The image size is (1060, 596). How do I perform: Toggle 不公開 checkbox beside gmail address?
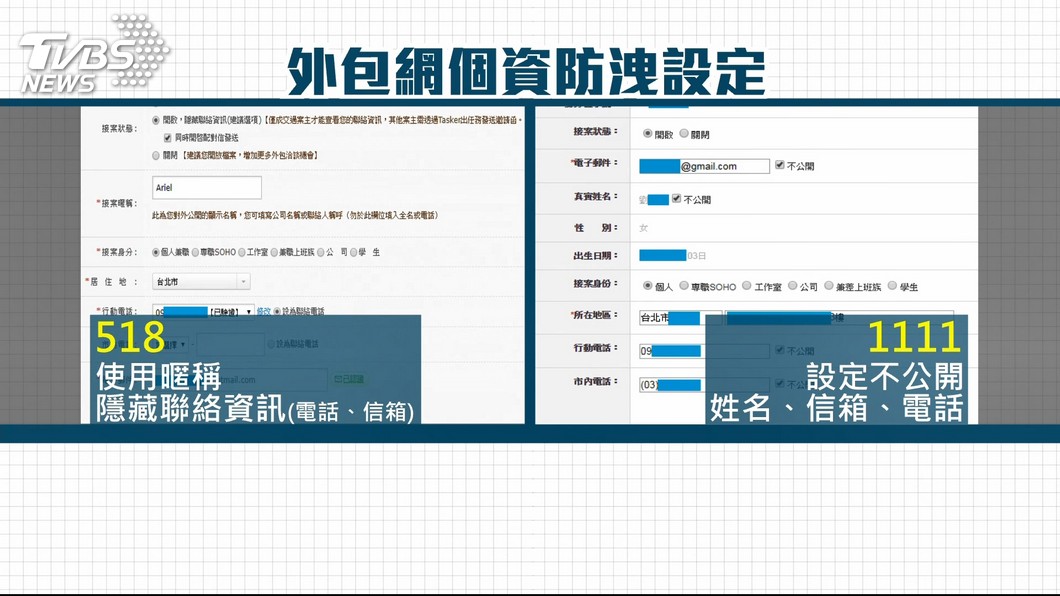(x=779, y=165)
